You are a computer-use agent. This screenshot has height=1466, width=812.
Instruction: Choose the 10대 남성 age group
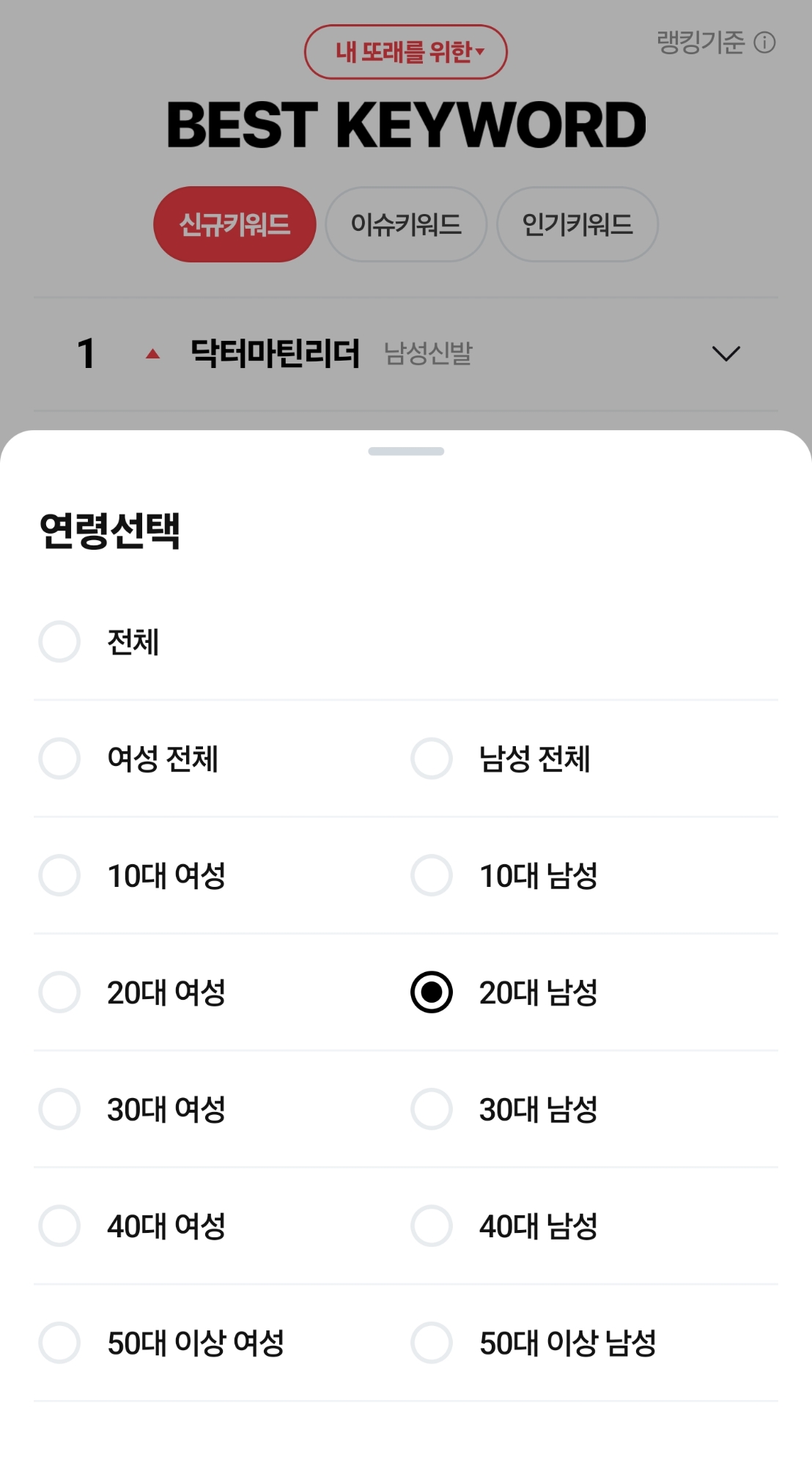tap(432, 875)
